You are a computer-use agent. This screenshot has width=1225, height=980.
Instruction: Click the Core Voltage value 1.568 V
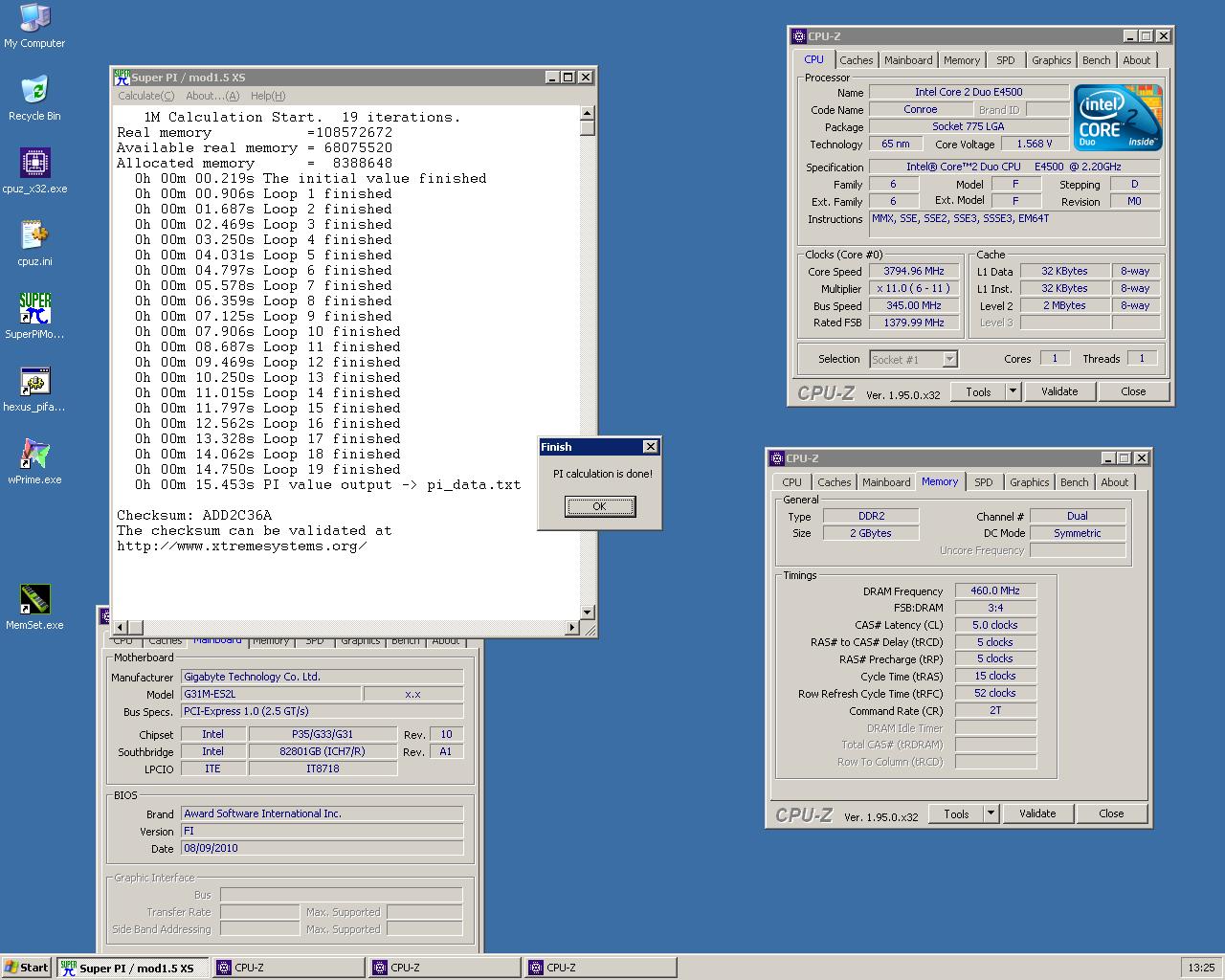[x=1034, y=145]
